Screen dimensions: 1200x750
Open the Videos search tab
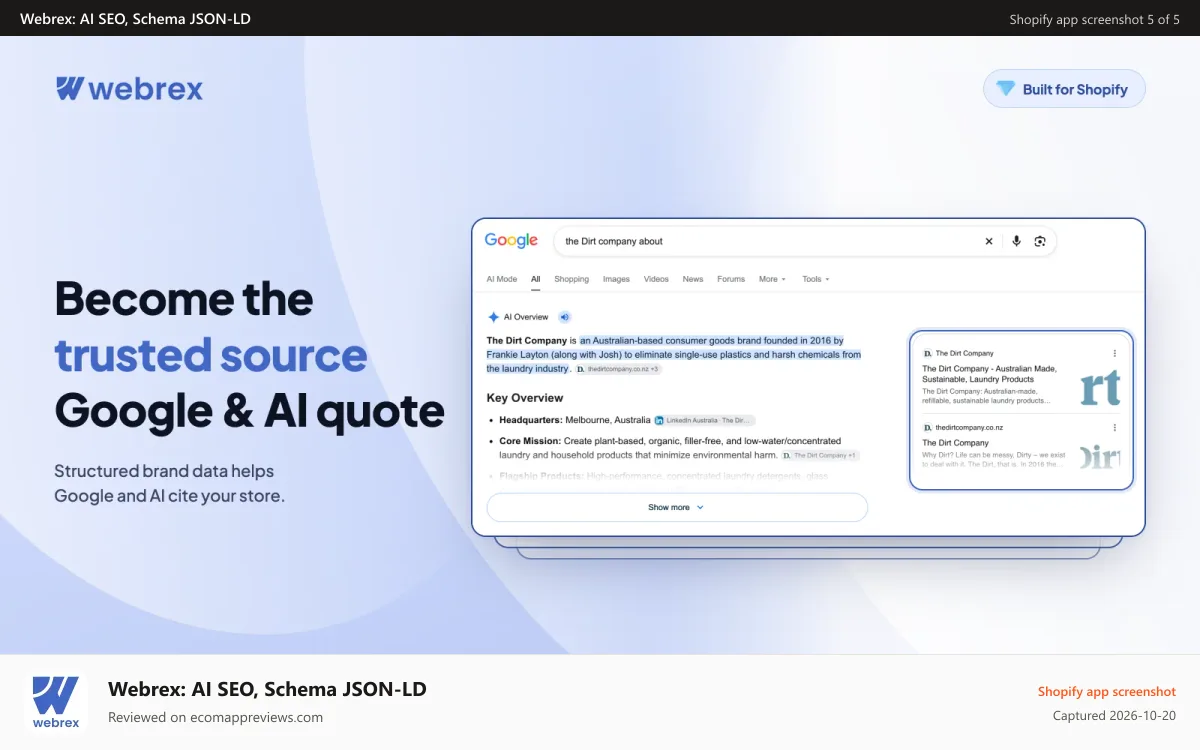click(x=656, y=279)
